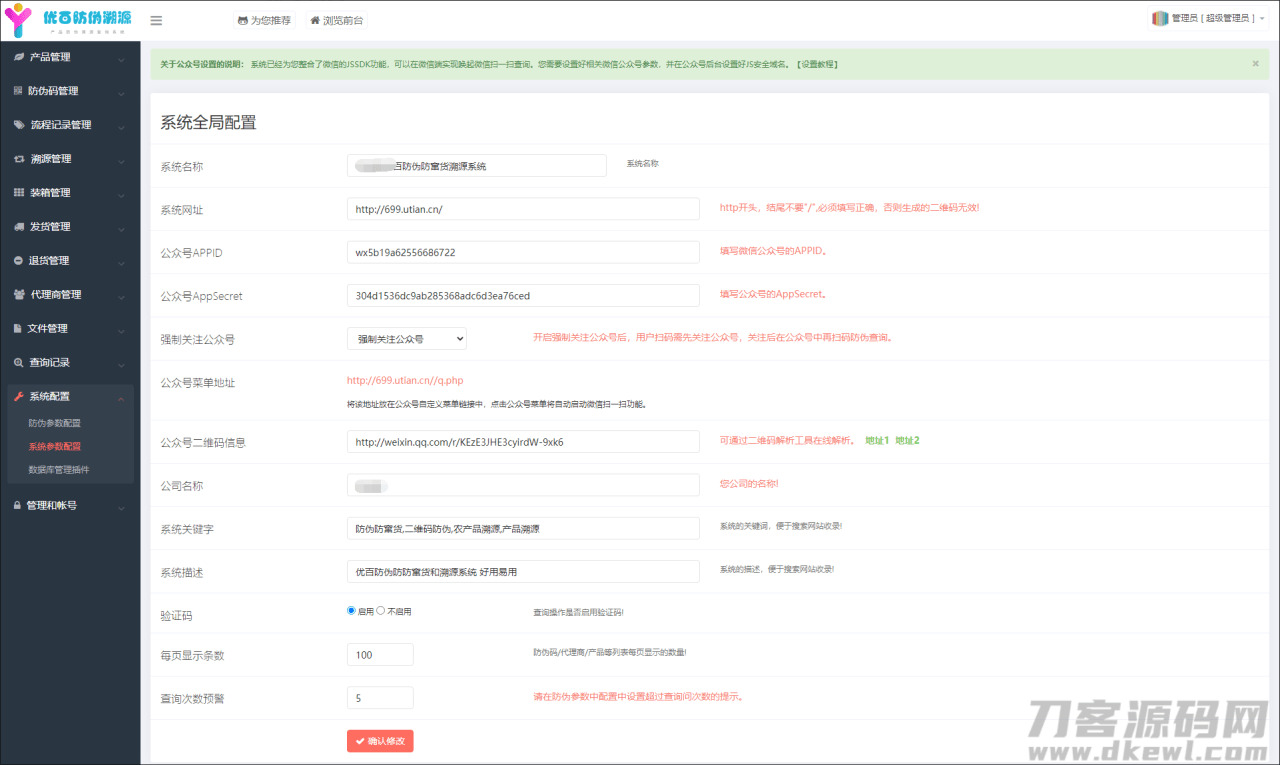
Task: Open 数据库管理插件 submenu item
Action: tap(60, 469)
